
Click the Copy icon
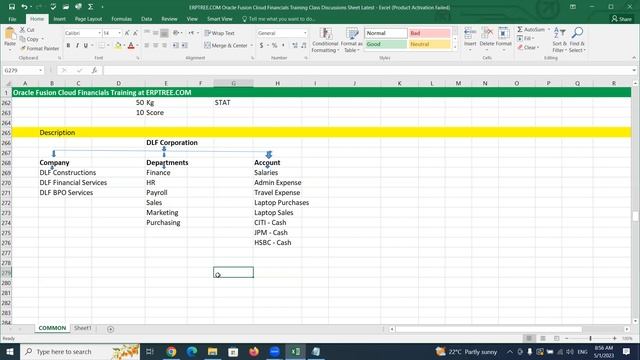tap(23, 39)
